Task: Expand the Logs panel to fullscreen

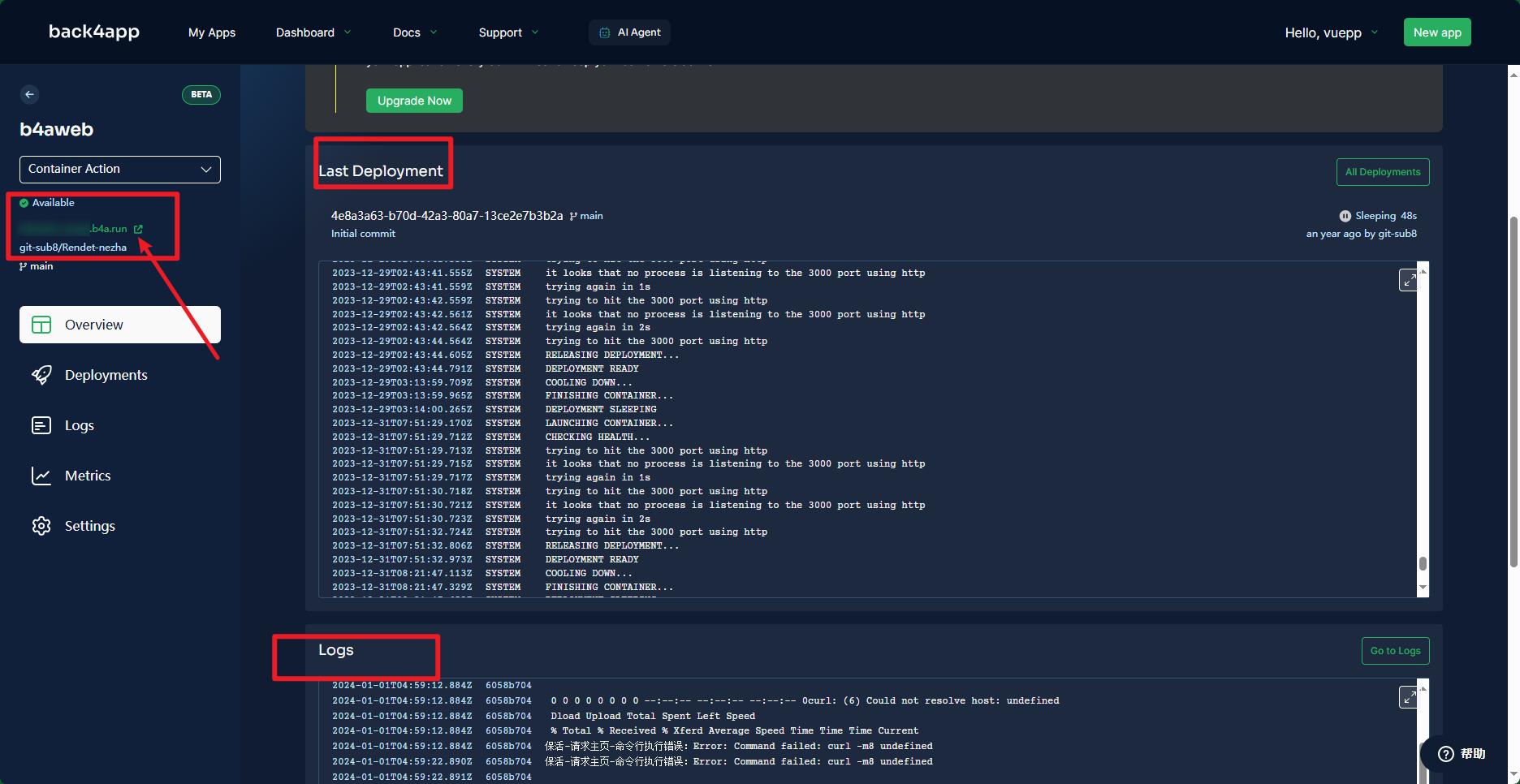Action: tap(1409, 696)
